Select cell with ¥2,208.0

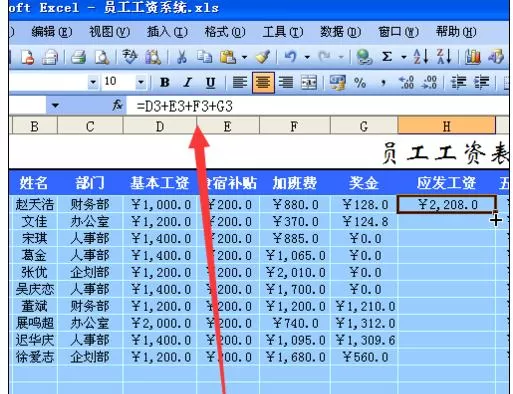coord(447,204)
